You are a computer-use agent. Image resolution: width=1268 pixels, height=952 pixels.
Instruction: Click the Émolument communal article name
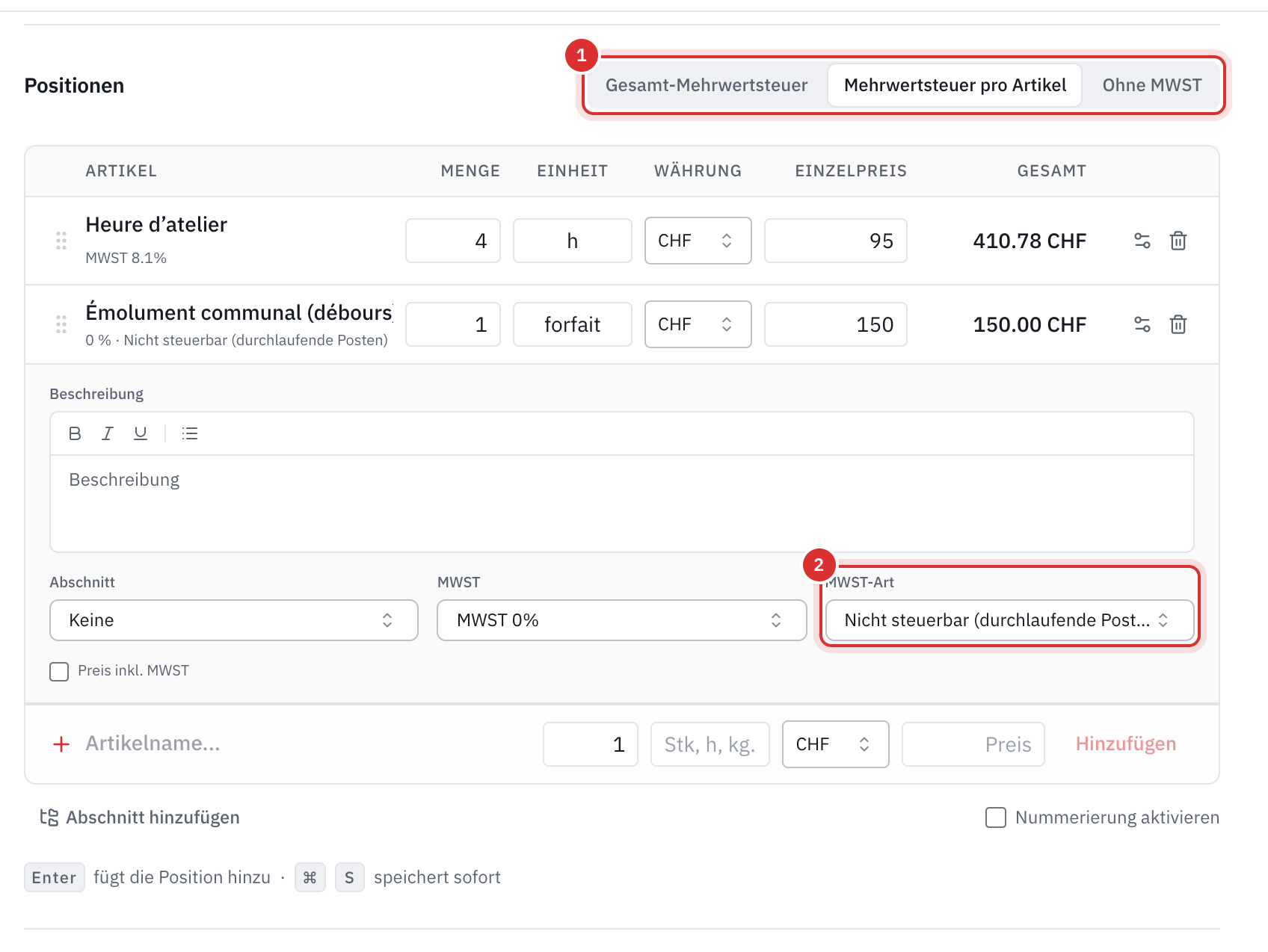coord(239,312)
